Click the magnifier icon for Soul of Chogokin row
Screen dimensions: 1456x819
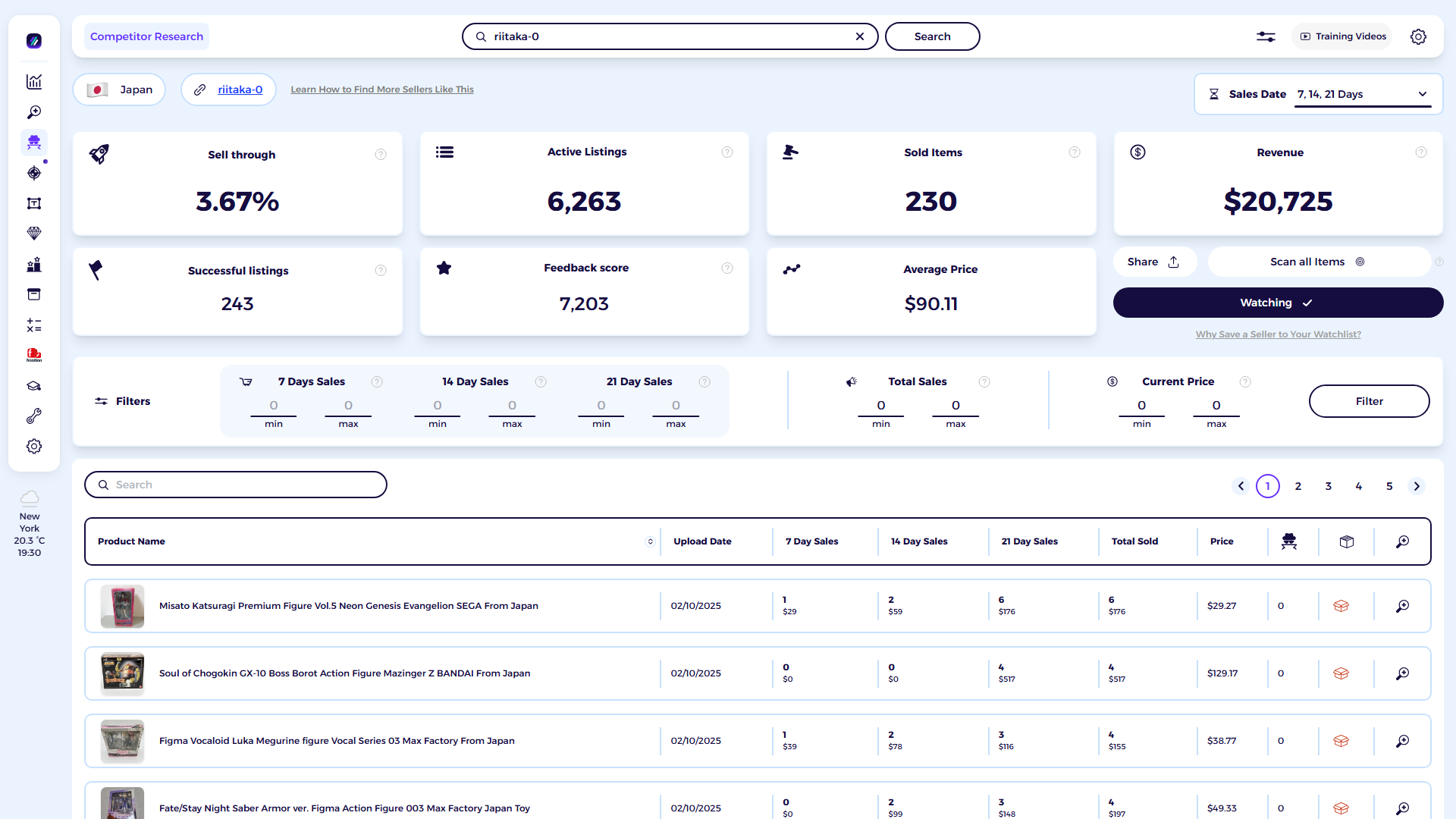(x=1403, y=673)
